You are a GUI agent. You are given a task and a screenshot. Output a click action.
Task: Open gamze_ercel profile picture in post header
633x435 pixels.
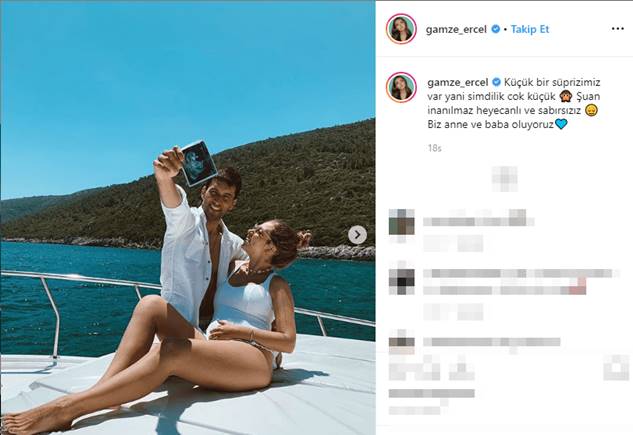(401, 29)
